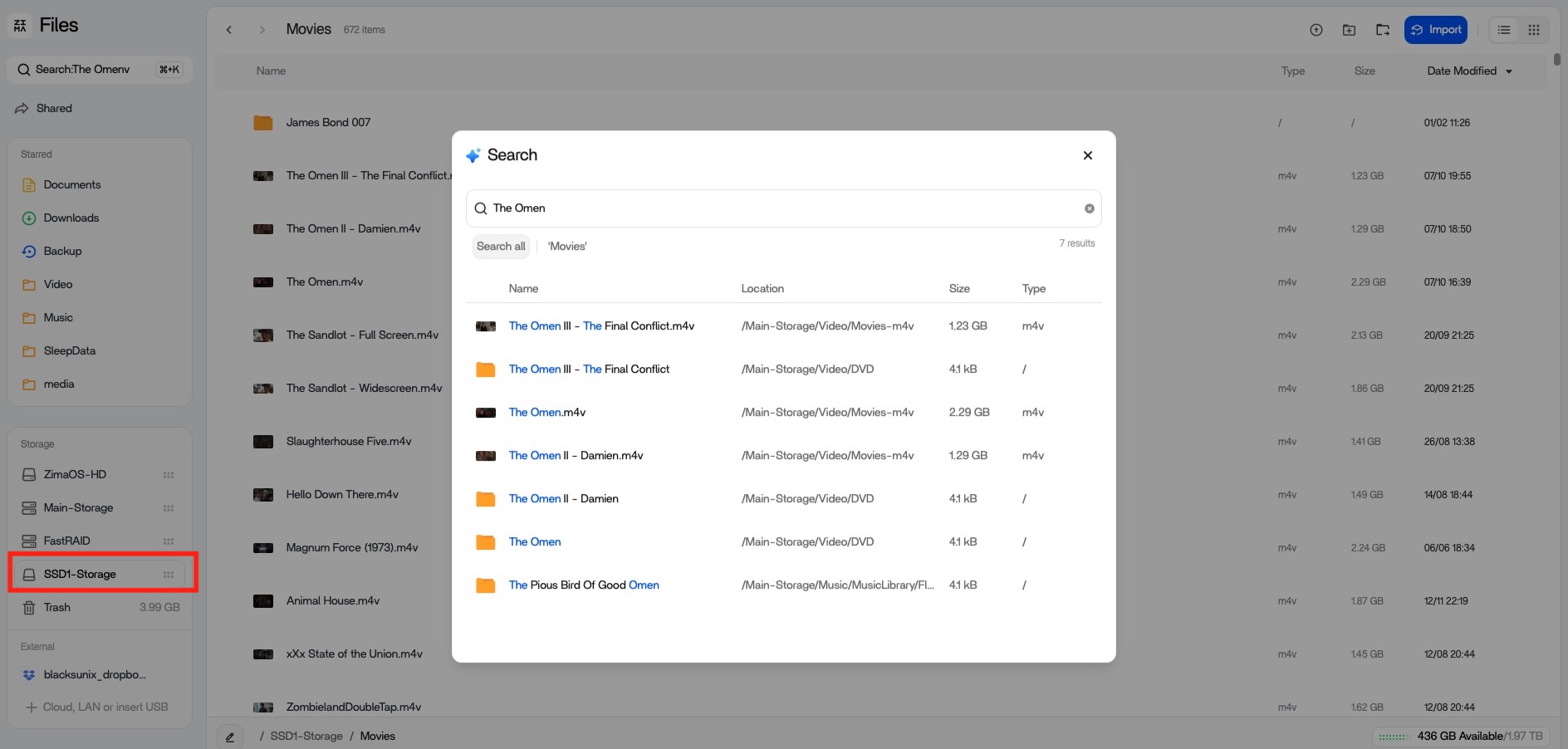Image resolution: width=1568 pixels, height=749 pixels.
Task: Clear the search field text
Action: (1089, 208)
